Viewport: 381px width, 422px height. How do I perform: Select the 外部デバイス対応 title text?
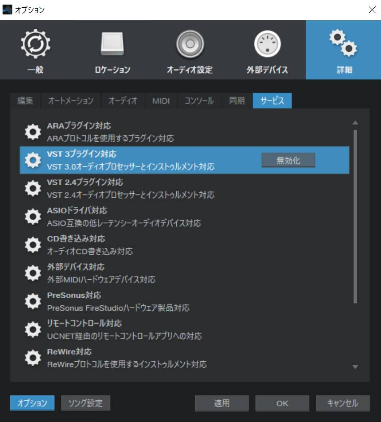click(76, 267)
